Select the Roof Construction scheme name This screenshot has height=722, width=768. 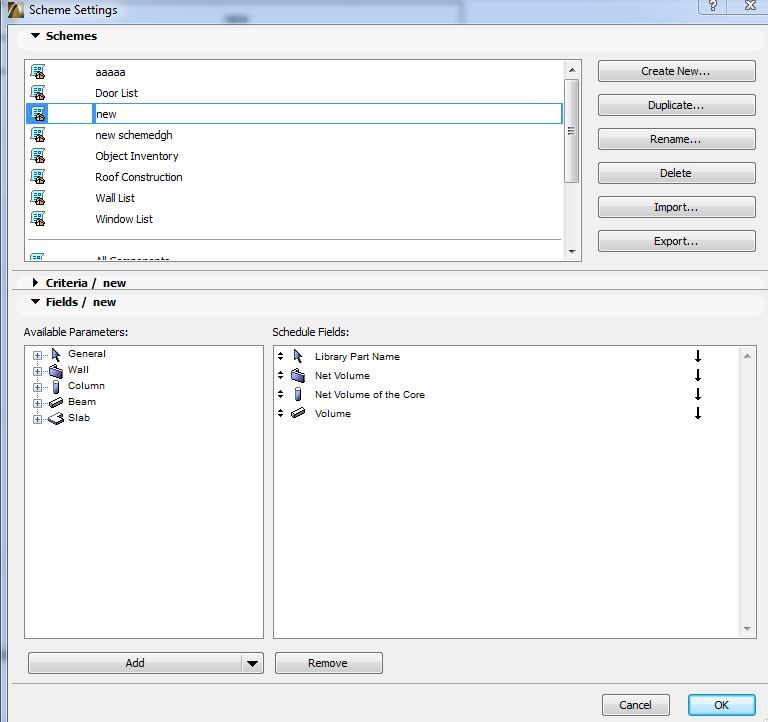(x=139, y=177)
